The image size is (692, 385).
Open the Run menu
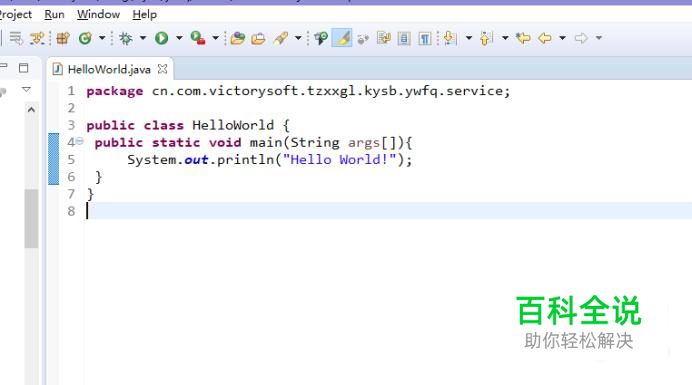coord(54,15)
